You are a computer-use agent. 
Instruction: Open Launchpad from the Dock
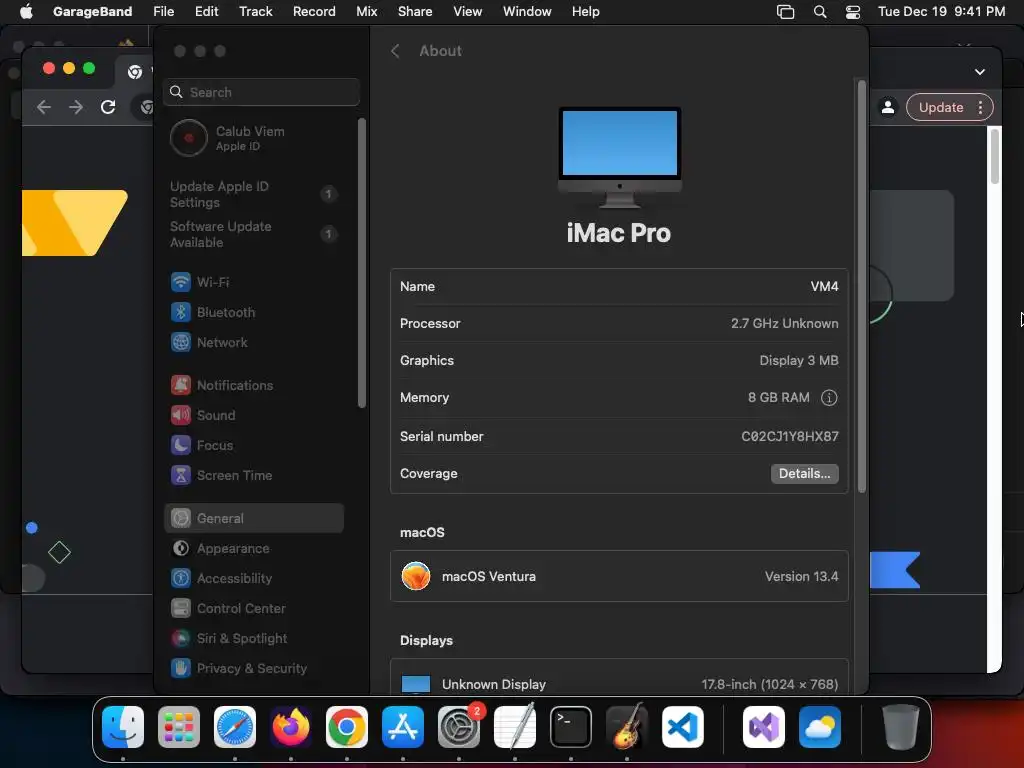point(179,727)
